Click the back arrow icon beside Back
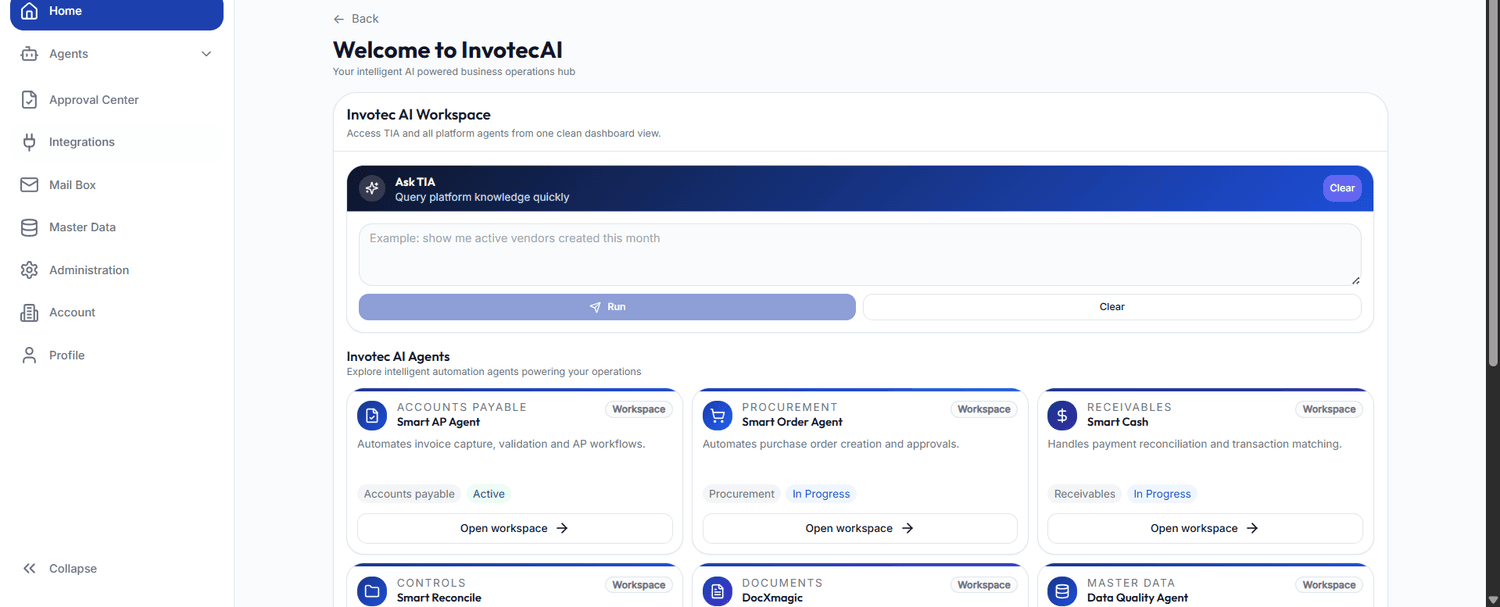This screenshot has height=607, width=1500. tap(339, 19)
